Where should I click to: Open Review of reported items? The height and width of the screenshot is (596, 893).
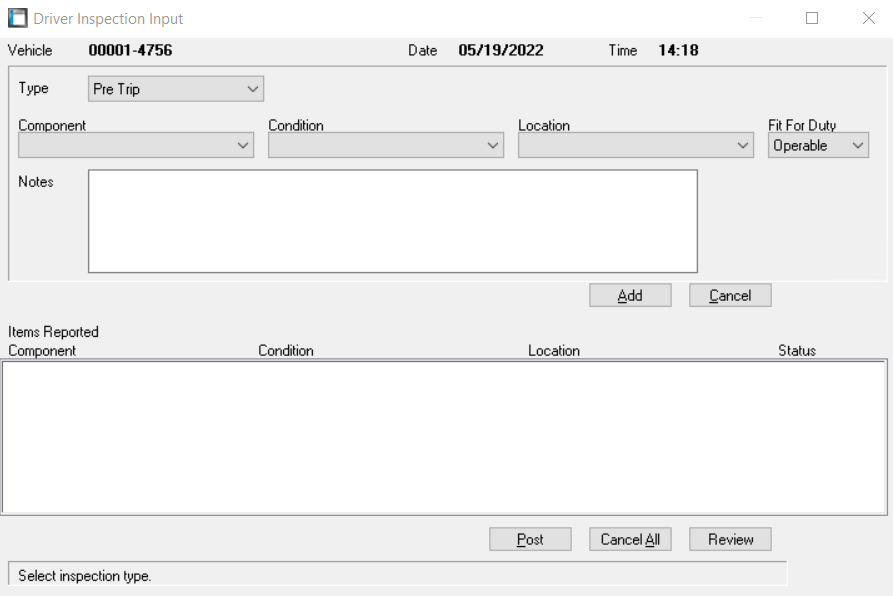click(730, 539)
